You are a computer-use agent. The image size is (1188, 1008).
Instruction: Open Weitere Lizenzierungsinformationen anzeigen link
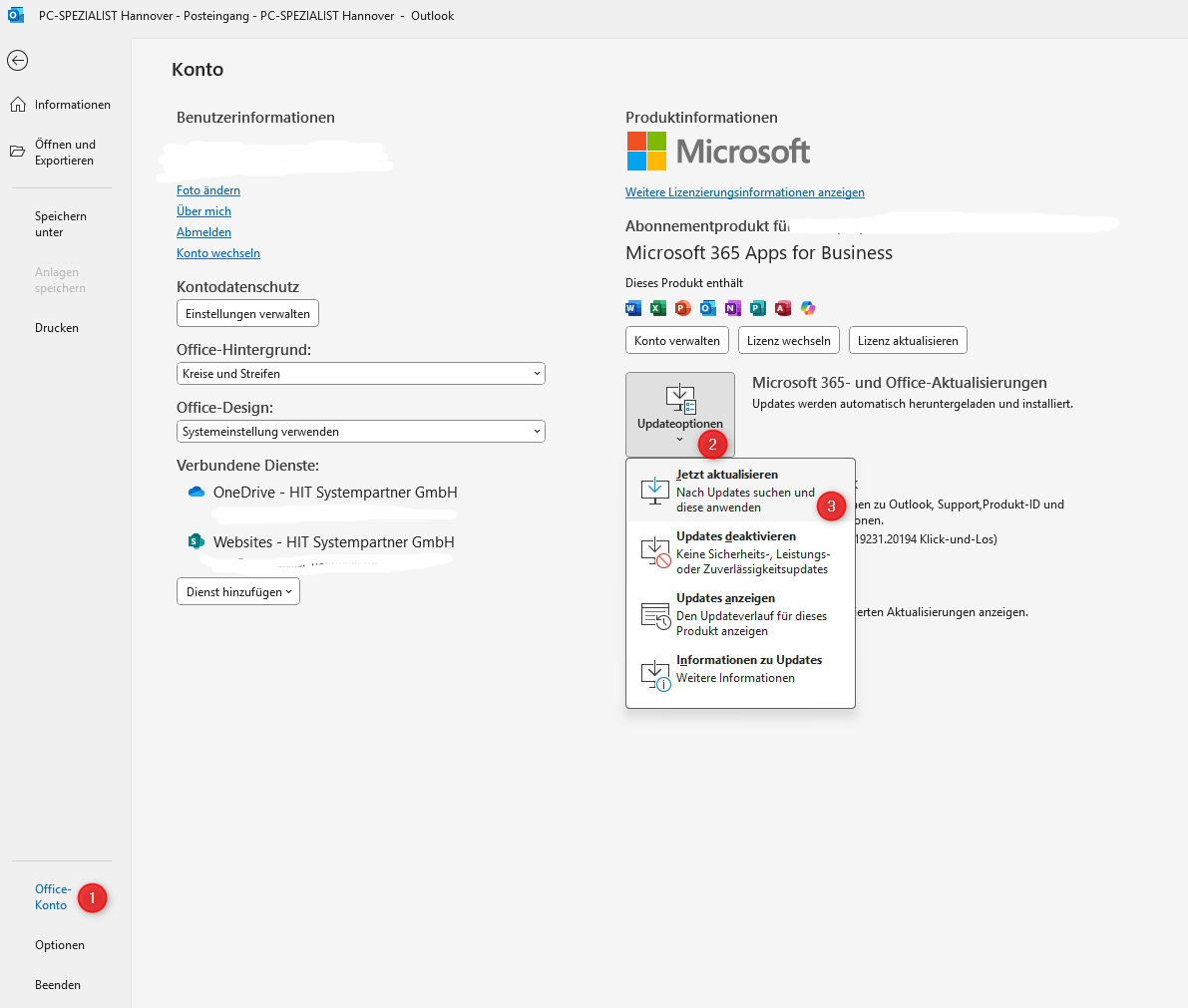[x=744, y=192]
